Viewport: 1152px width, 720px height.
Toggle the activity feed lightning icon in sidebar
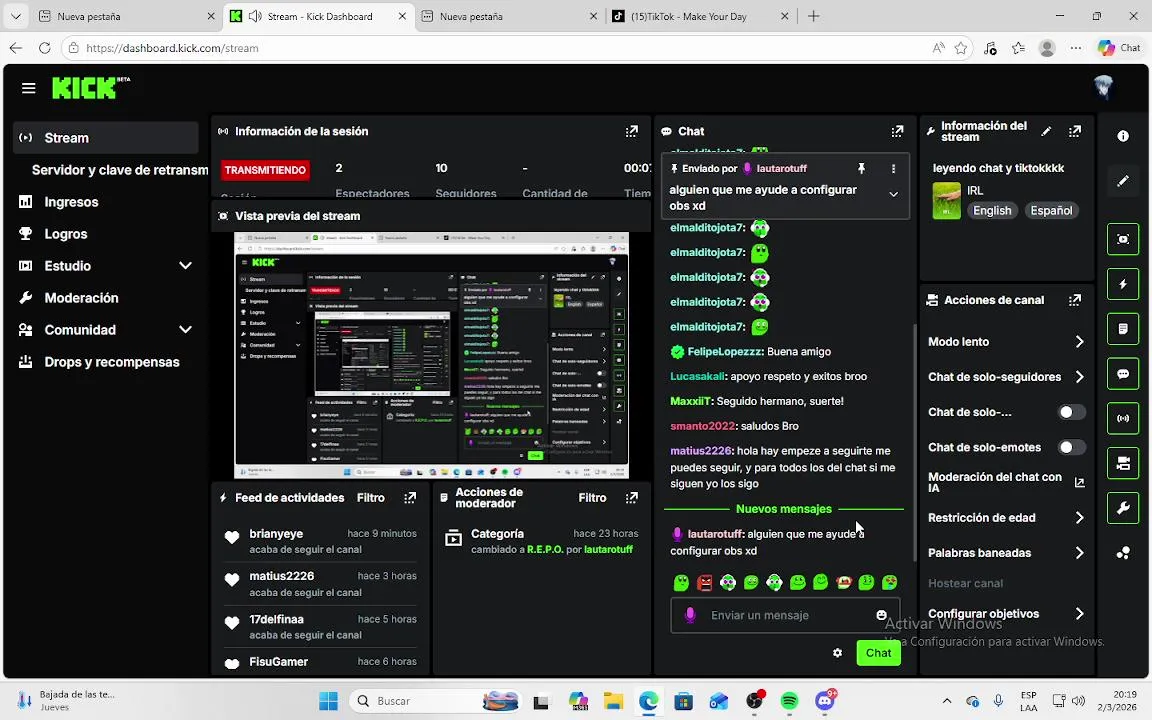(x=1123, y=284)
